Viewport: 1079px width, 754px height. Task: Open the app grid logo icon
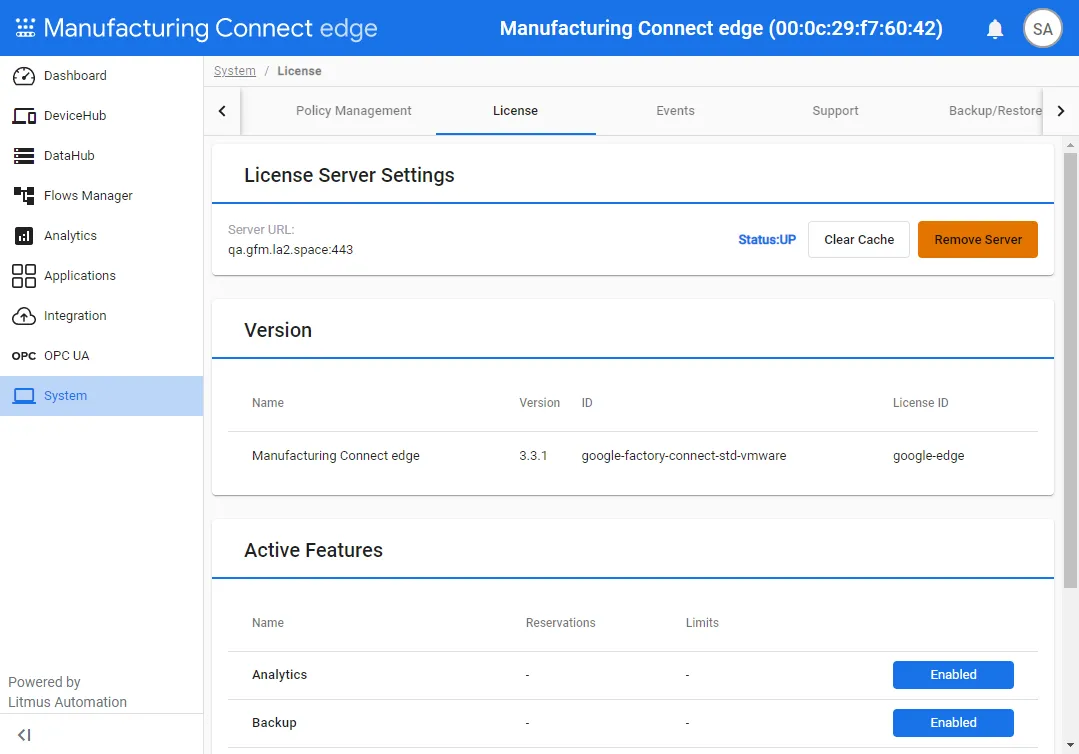pyautogui.click(x=25, y=28)
